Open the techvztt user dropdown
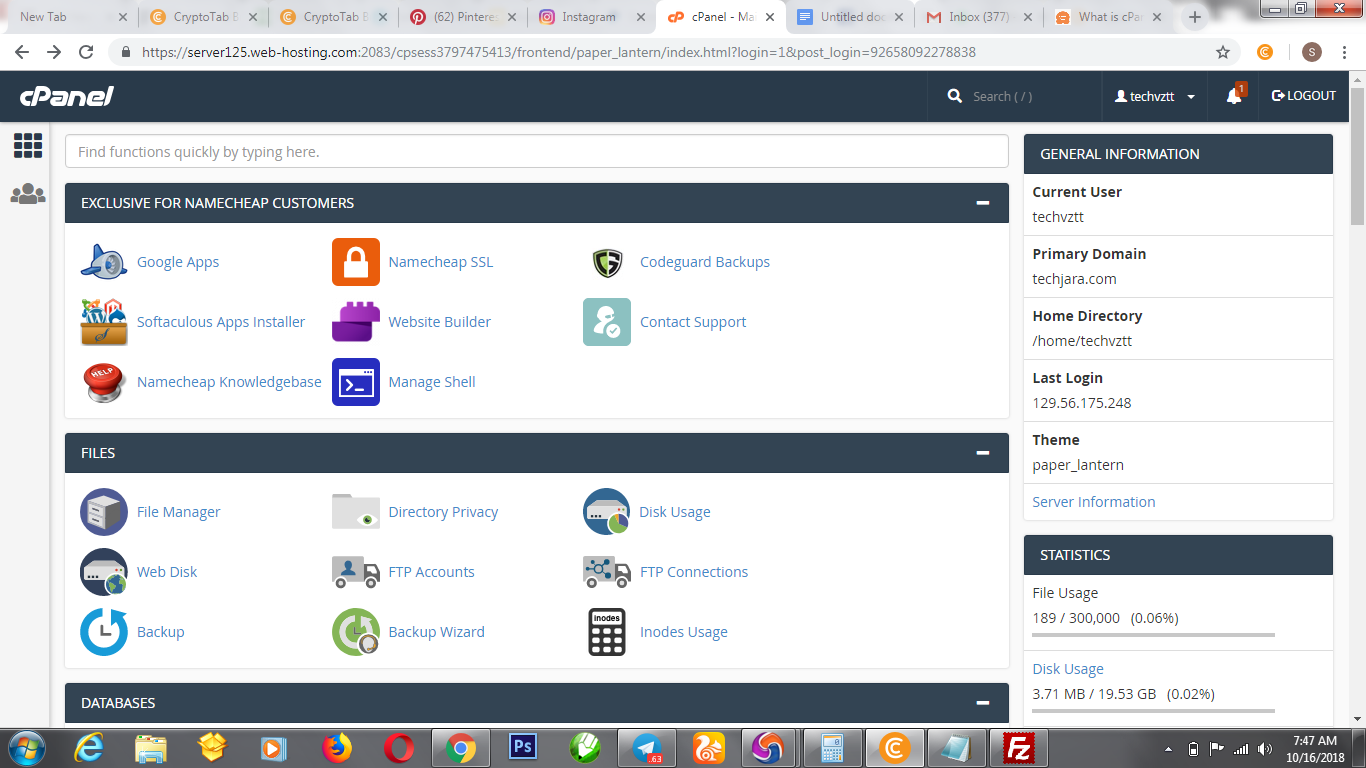The image size is (1366, 768). (1155, 96)
